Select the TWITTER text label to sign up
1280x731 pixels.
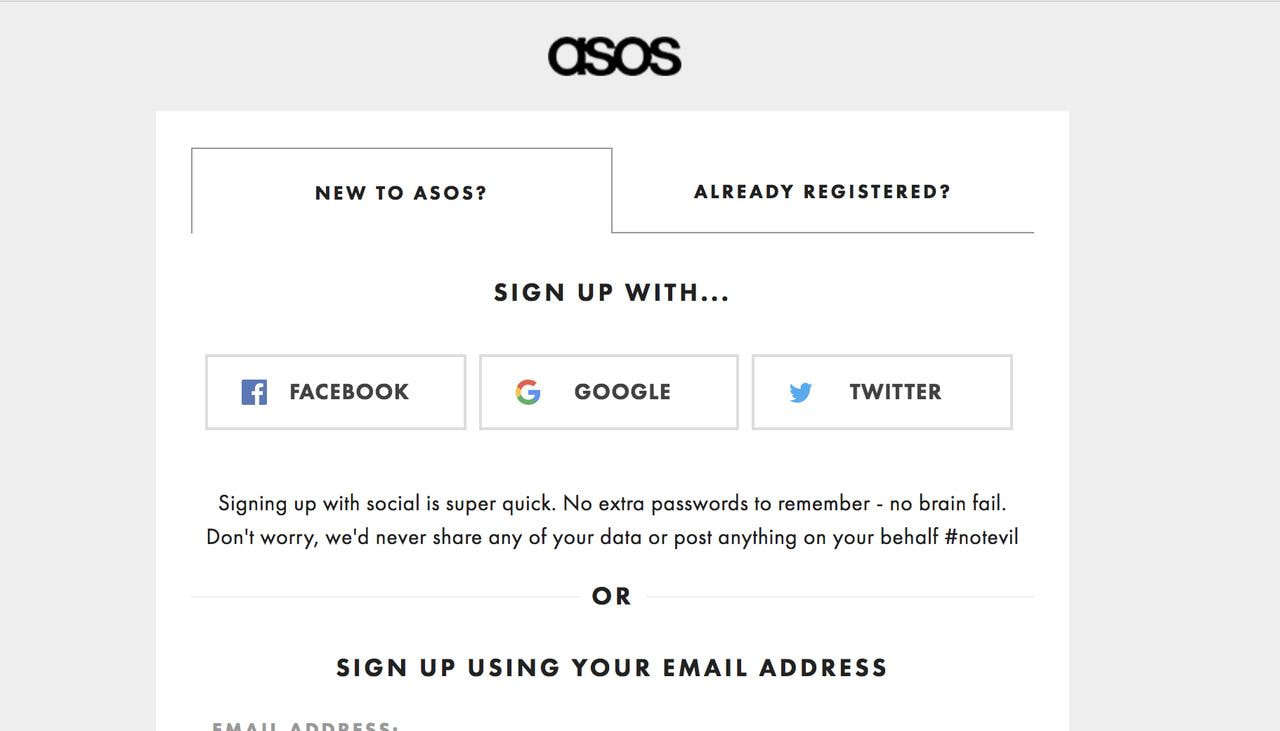895,392
